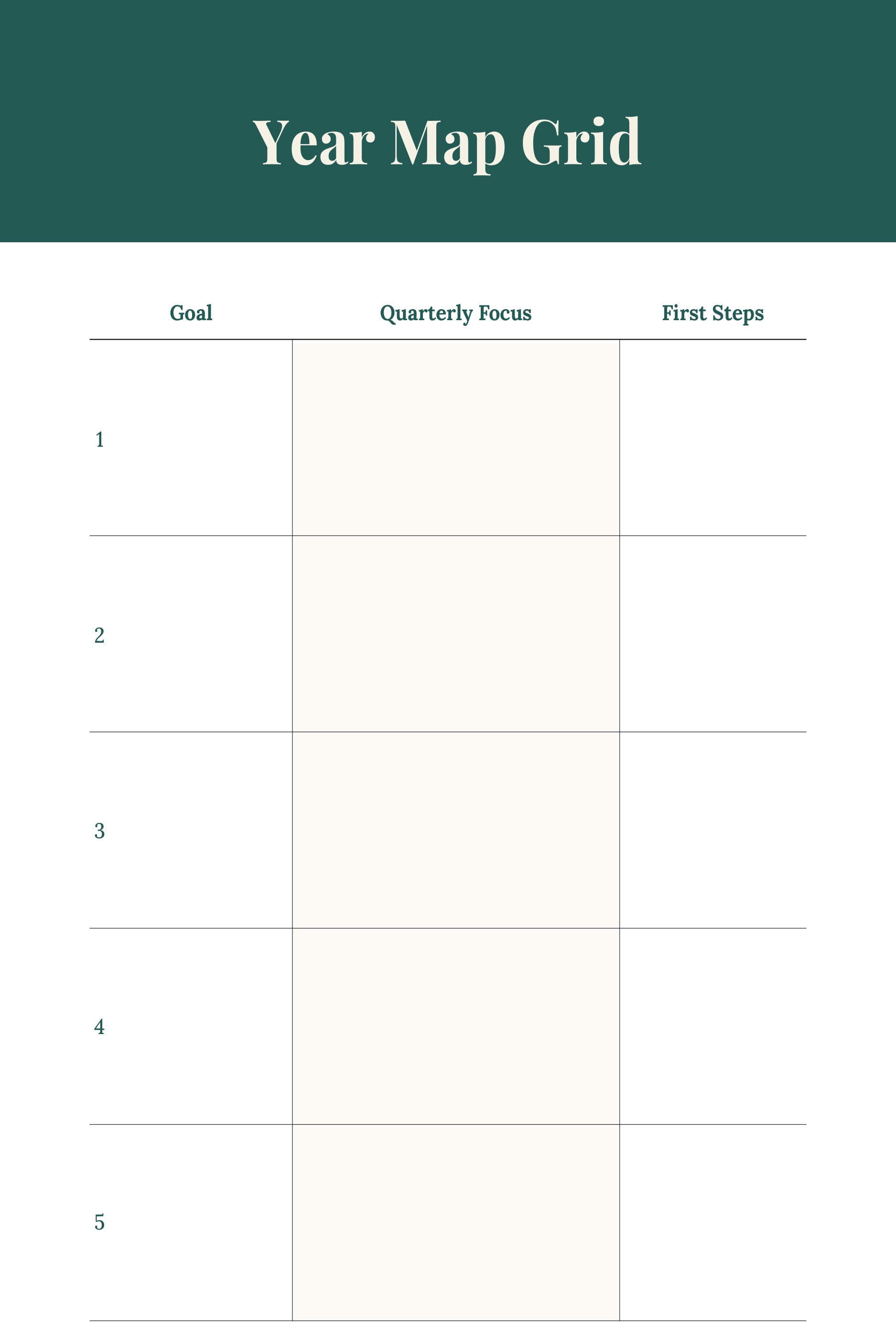Click row number 5 label

point(99,1222)
